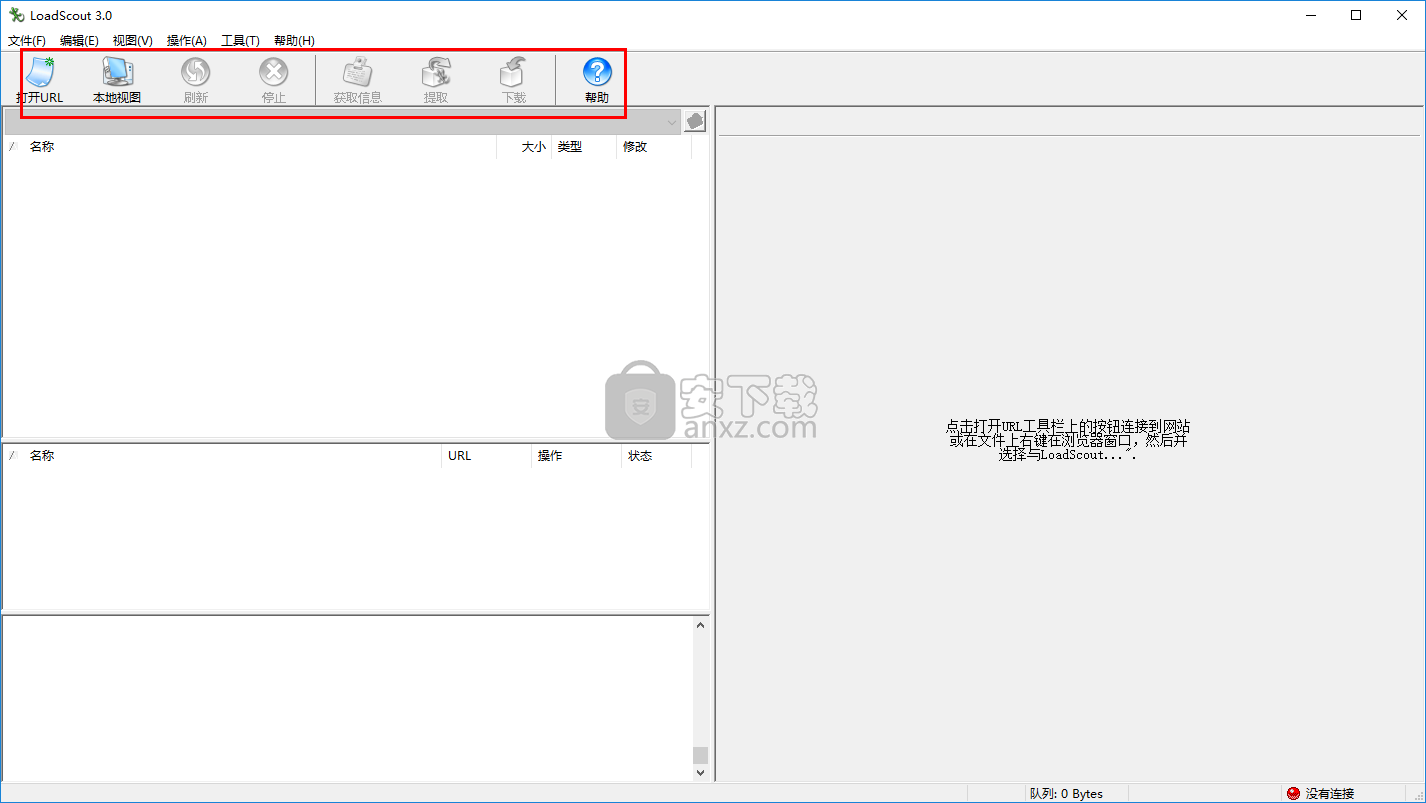Sort queue list by 状态 column

pyautogui.click(x=657, y=456)
